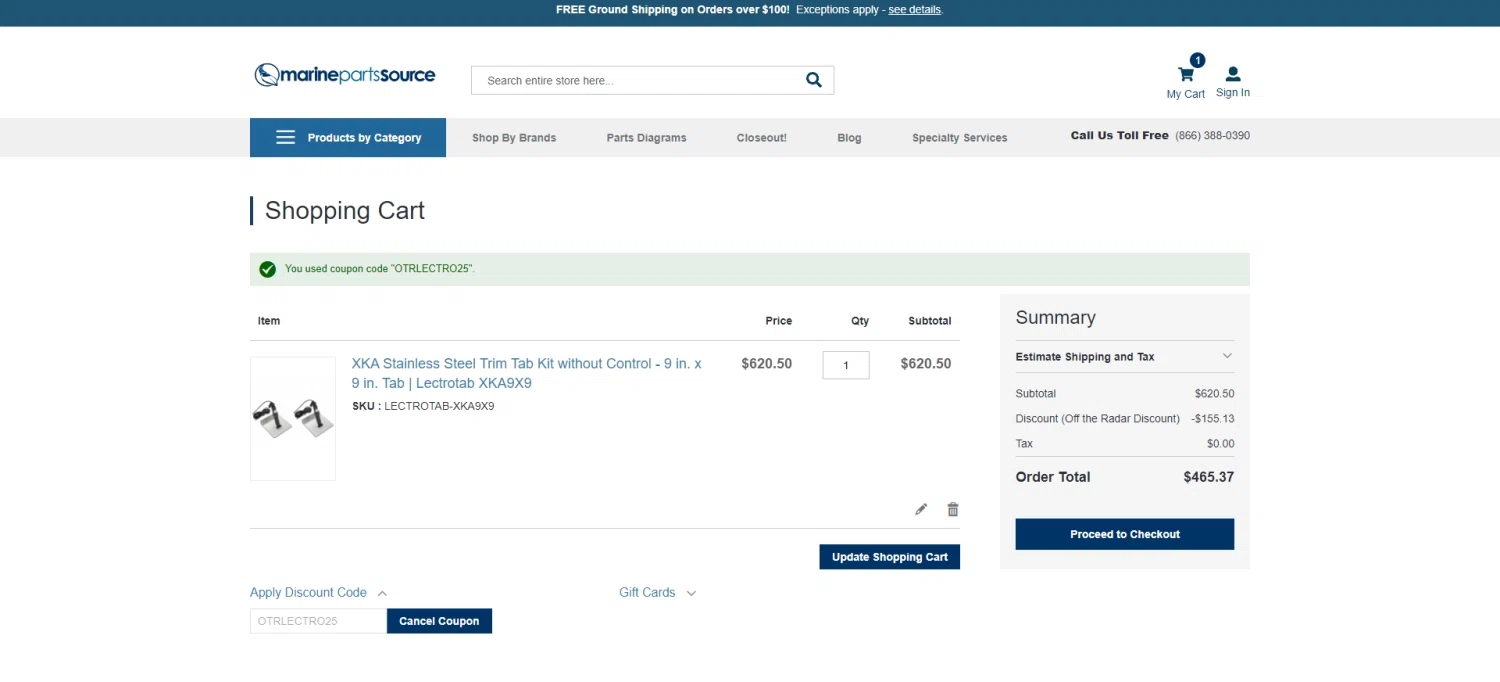Open the XKA Stainless Steel Trim Tab Kit link
1500x682 pixels.
(x=527, y=373)
